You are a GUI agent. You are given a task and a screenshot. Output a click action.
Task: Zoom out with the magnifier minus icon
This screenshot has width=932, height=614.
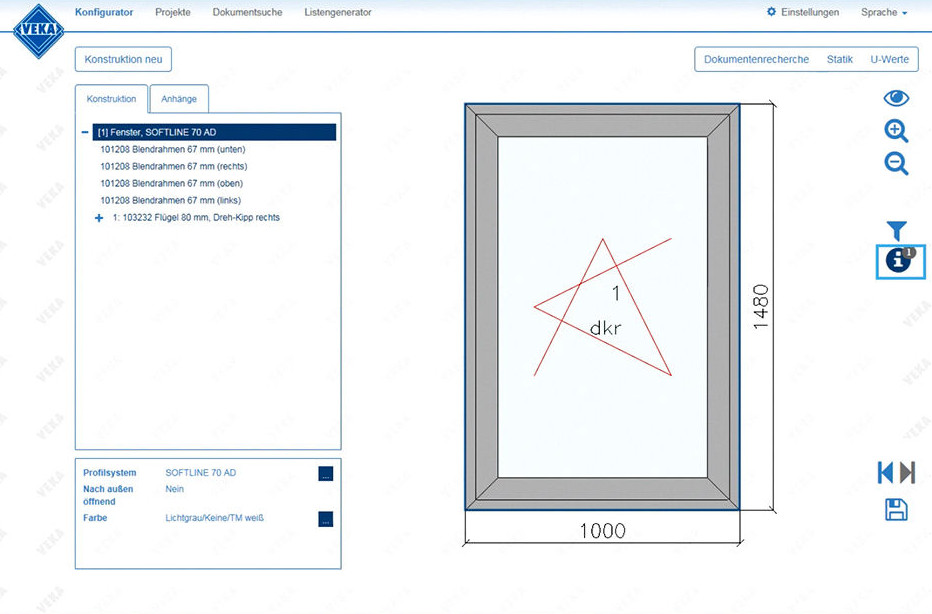pyautogui.click(x=896, y=164)
